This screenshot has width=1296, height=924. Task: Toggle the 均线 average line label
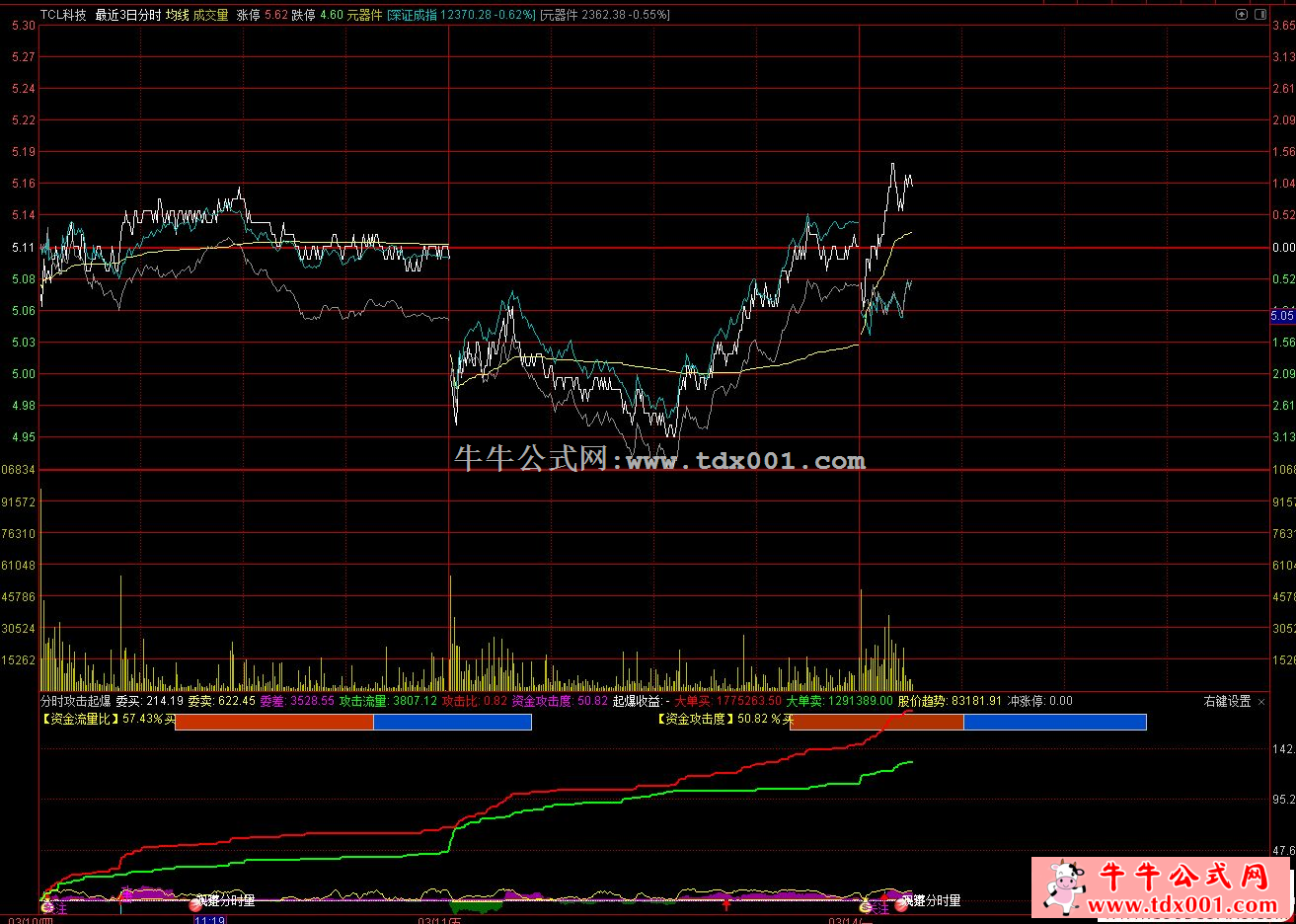(x=177, y=15)
